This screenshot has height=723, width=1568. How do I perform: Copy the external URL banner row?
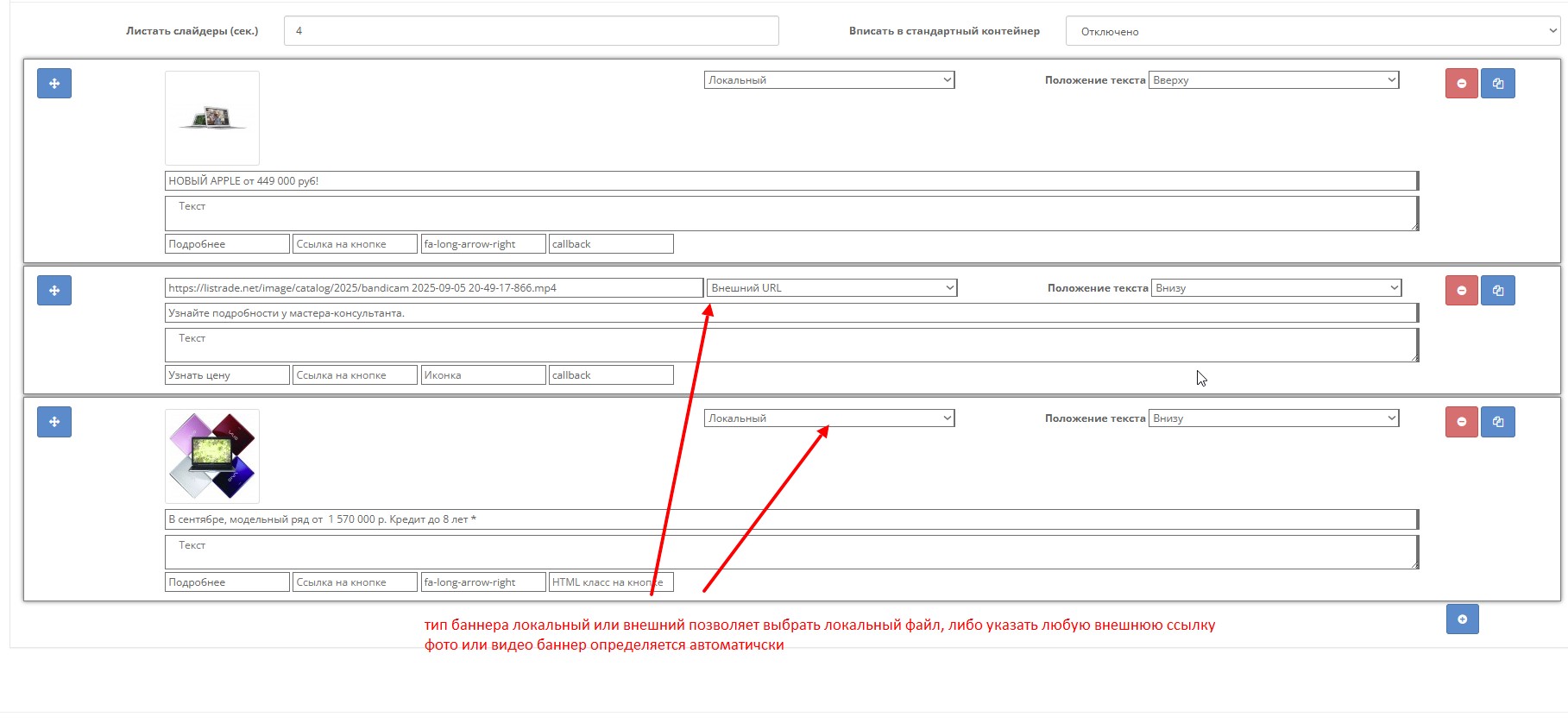1497,291
